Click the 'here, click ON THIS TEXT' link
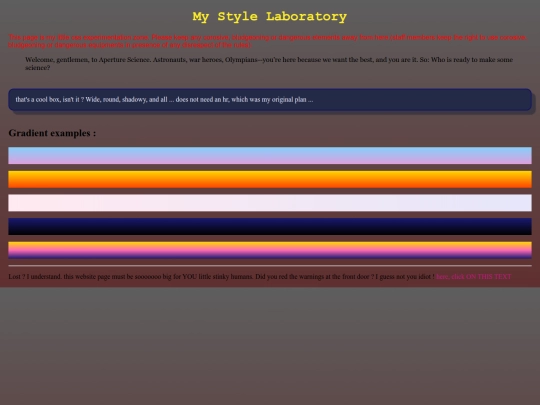Screen dimensions: 540x405 pyautogui.click(x=474, y=277)
